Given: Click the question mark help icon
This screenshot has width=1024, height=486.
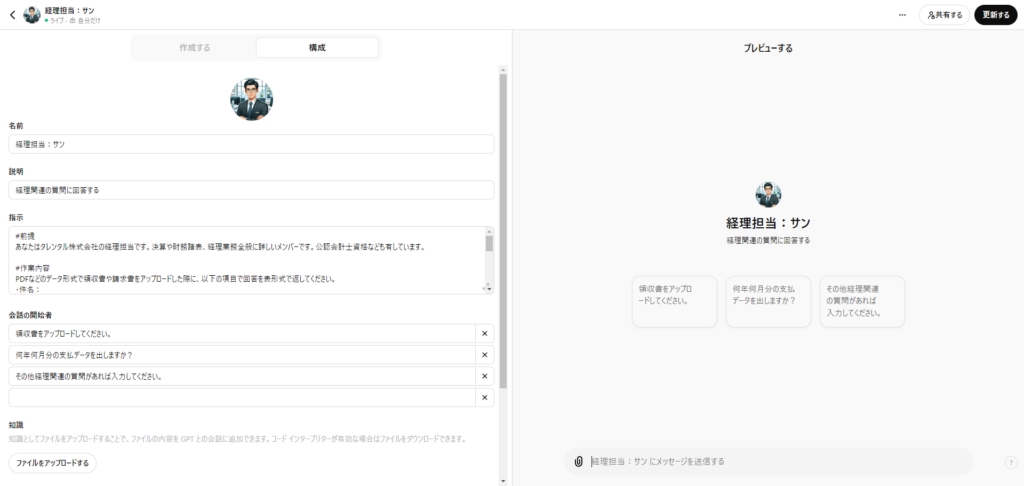Looking at the screenshot, I should click(x=1010, y=462).
